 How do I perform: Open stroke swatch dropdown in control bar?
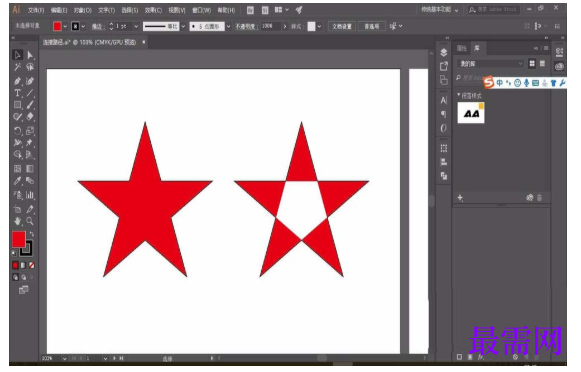pos(83,26)
